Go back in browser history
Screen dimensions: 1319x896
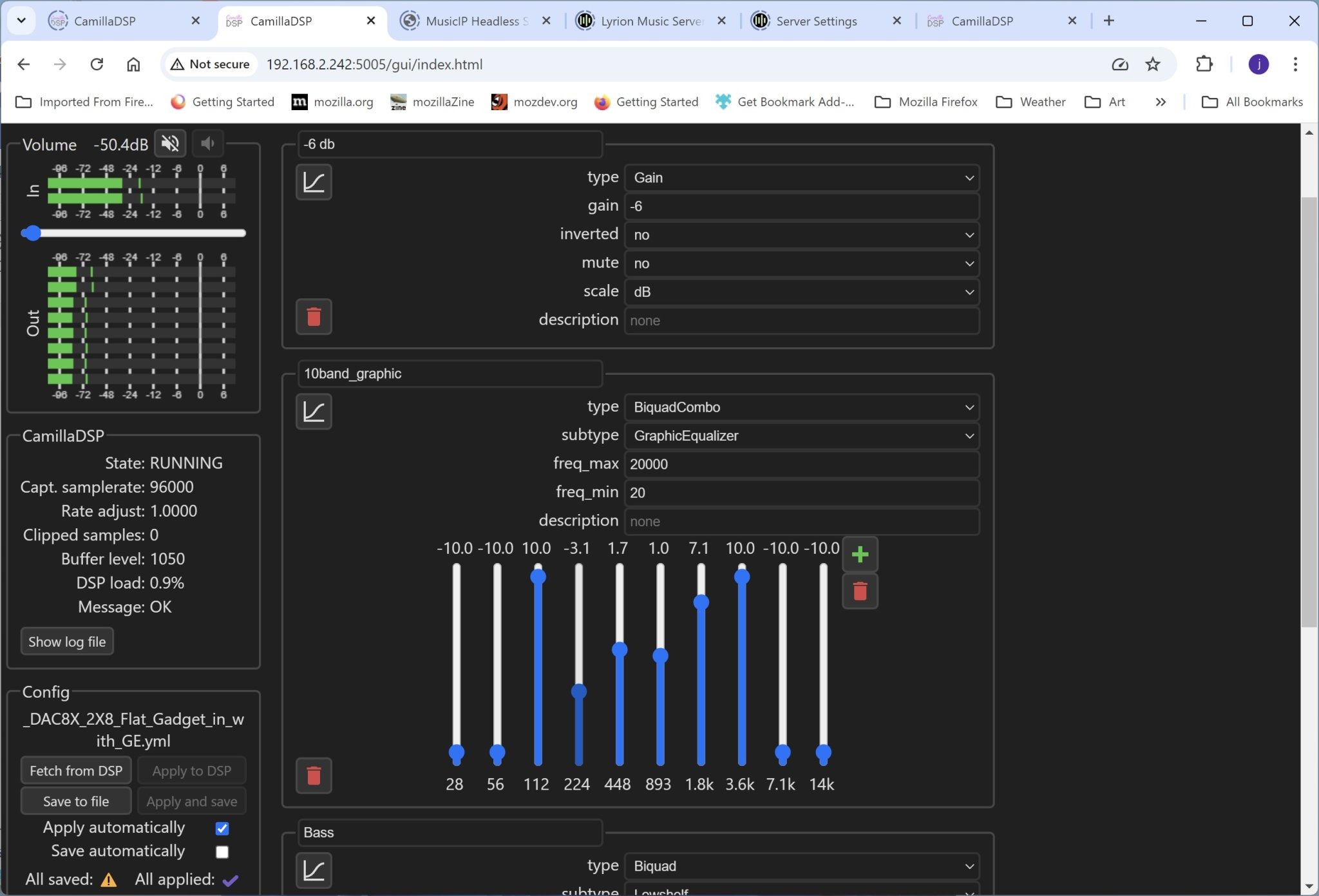tap(24, 64)
